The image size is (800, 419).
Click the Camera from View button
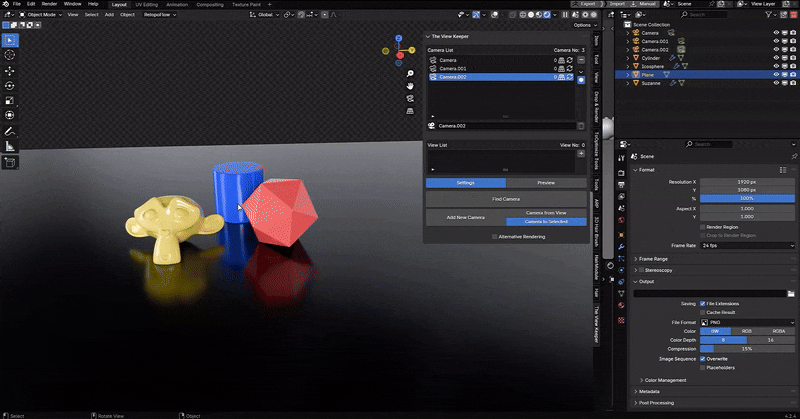pos(546,213)
